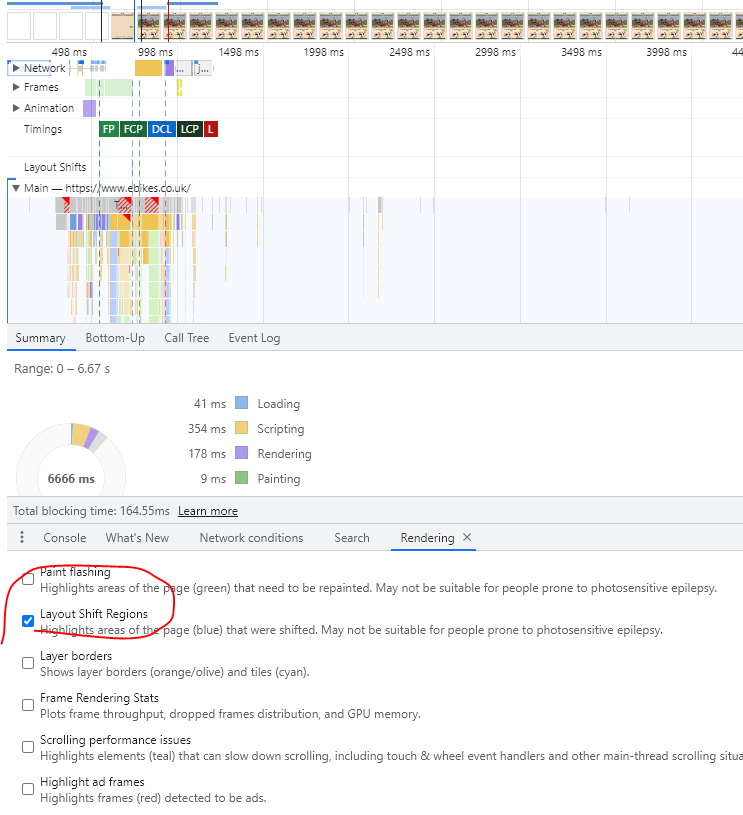Expand the Network track
Screen dimensions: 743x815
point(16,68)
